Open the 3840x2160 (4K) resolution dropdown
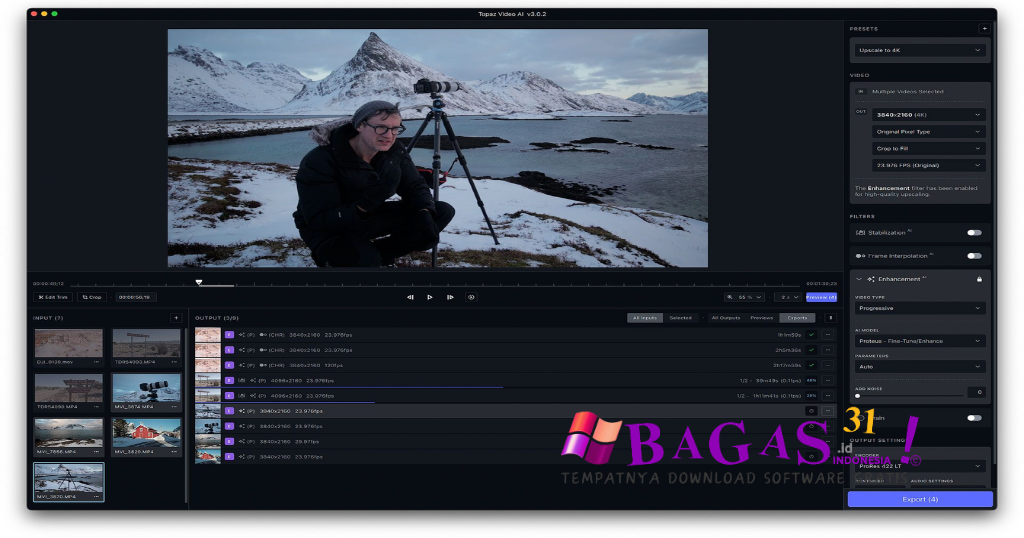Viewport: 1024px width, 538px height. (928, 115)
